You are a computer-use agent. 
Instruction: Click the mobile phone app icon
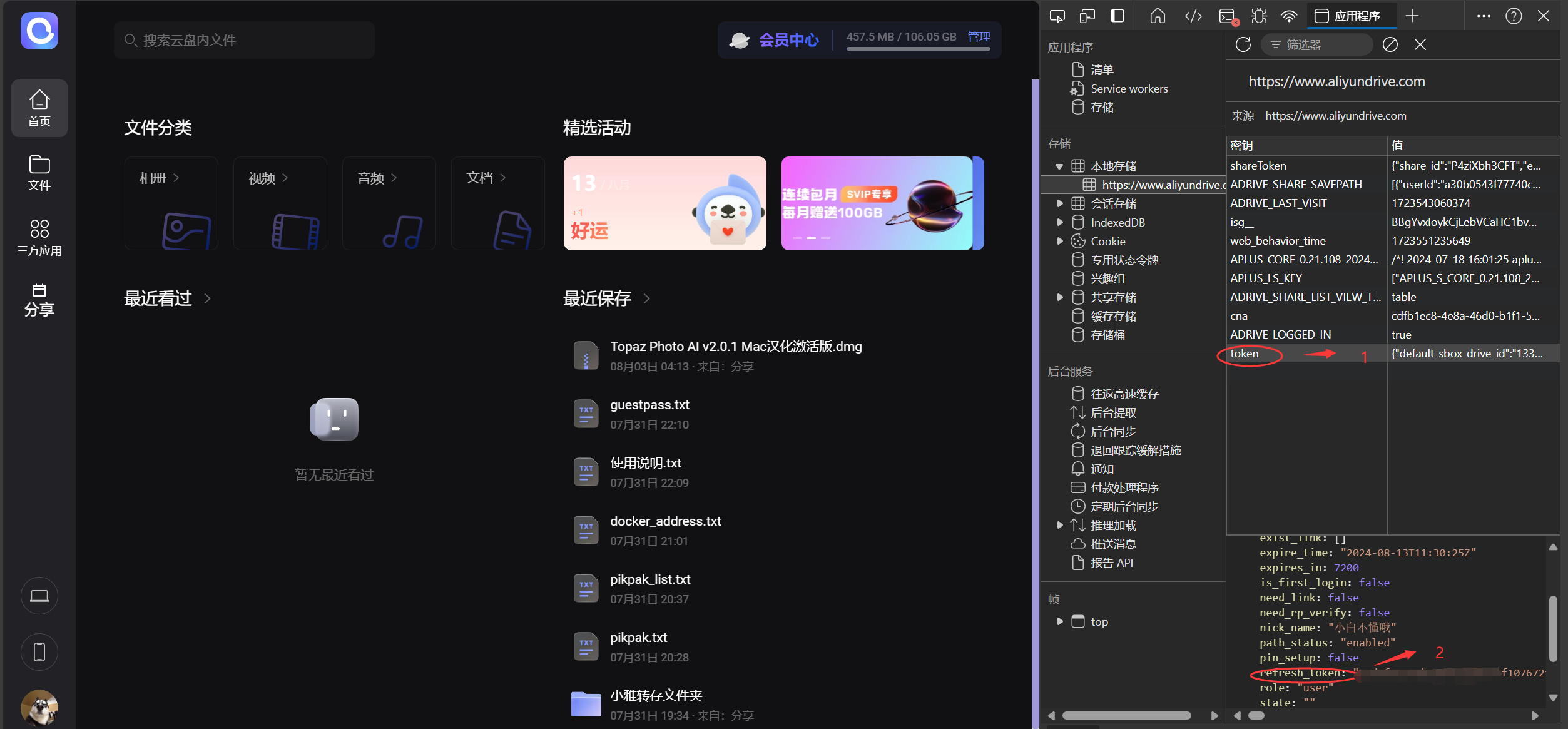coord(39,652)
